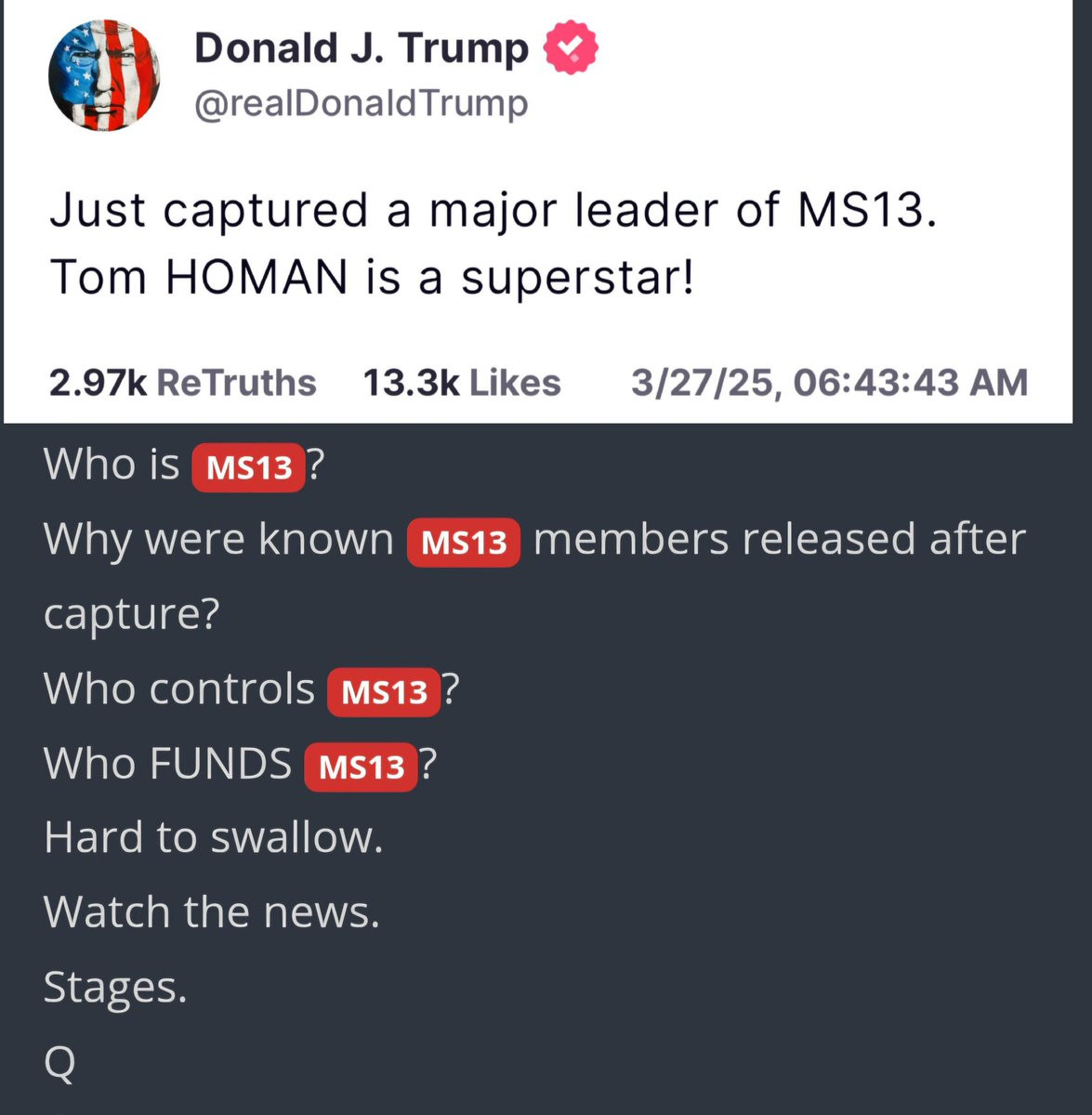Screen dimensions: 1092x1115
Task: Click the MS13 tag after "Who is"
Action: pos(248,467)
